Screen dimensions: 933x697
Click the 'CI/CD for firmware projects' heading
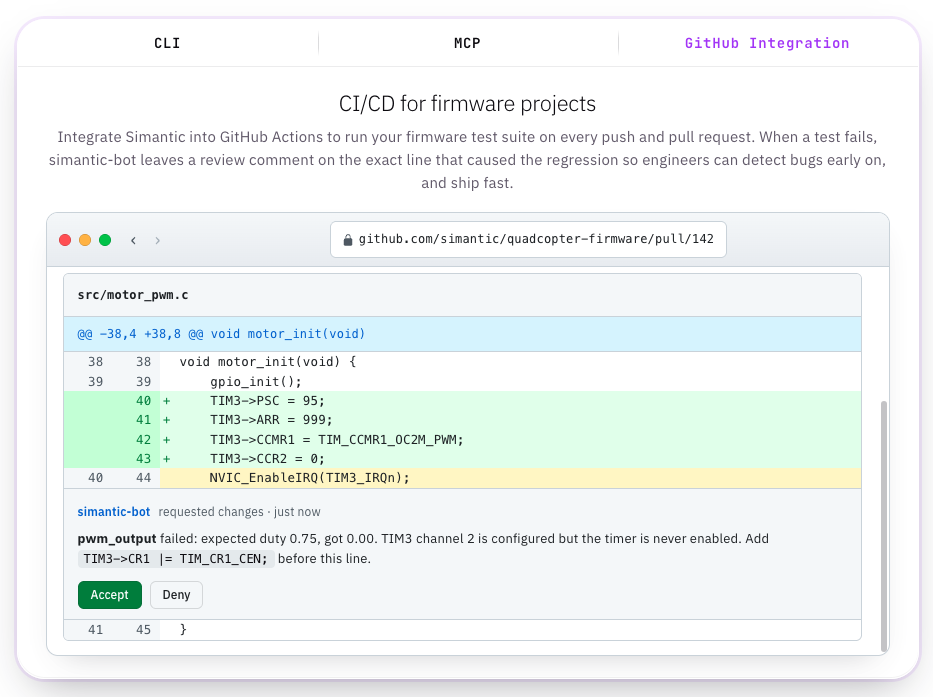(x=467, y=104)
